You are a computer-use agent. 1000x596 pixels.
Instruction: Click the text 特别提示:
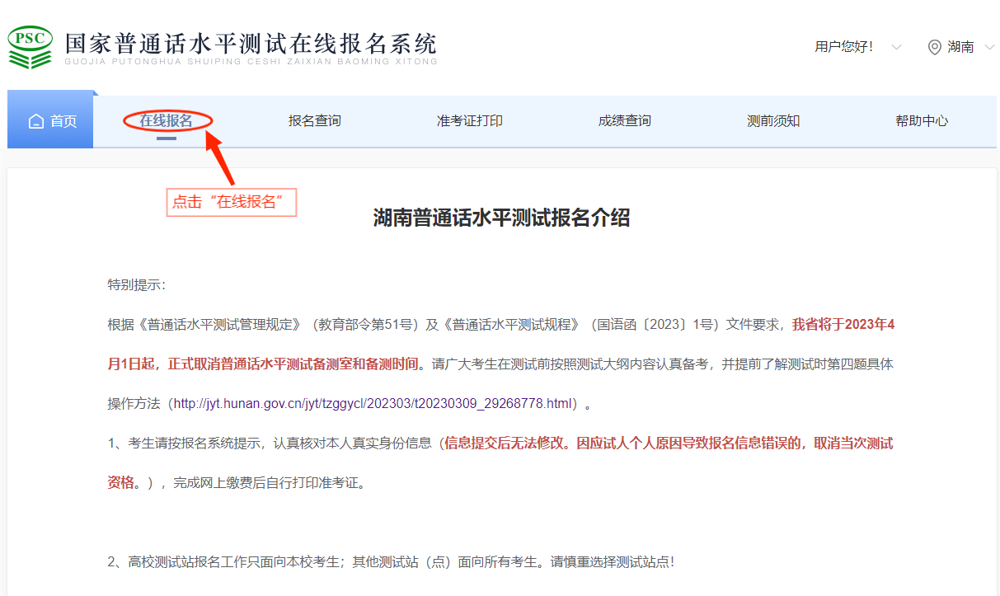coord(136,285)
